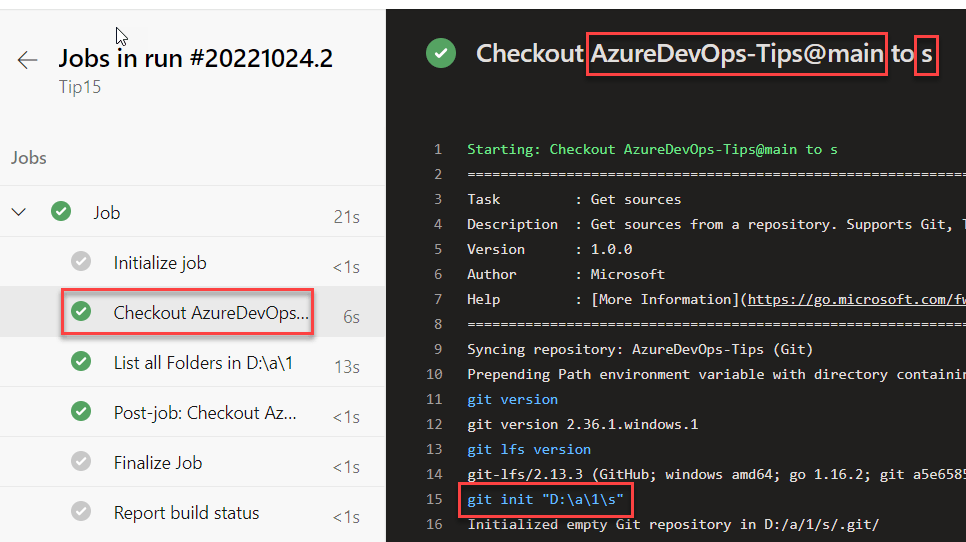
Task: Click the 6s duration of Checkout step
Action: click(351, 317)
